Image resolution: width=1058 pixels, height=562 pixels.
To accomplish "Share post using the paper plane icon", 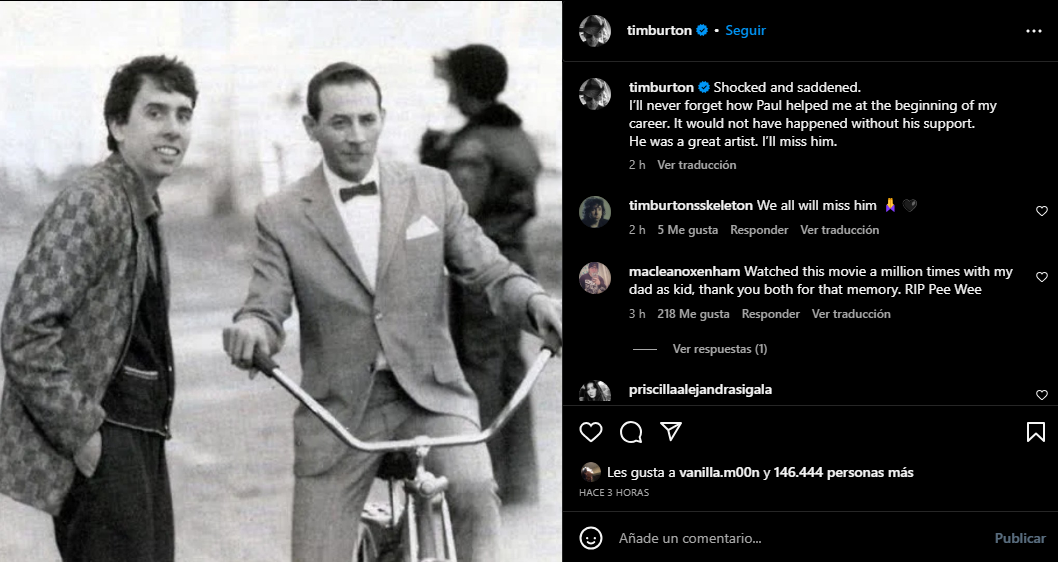I will [671, 432].
